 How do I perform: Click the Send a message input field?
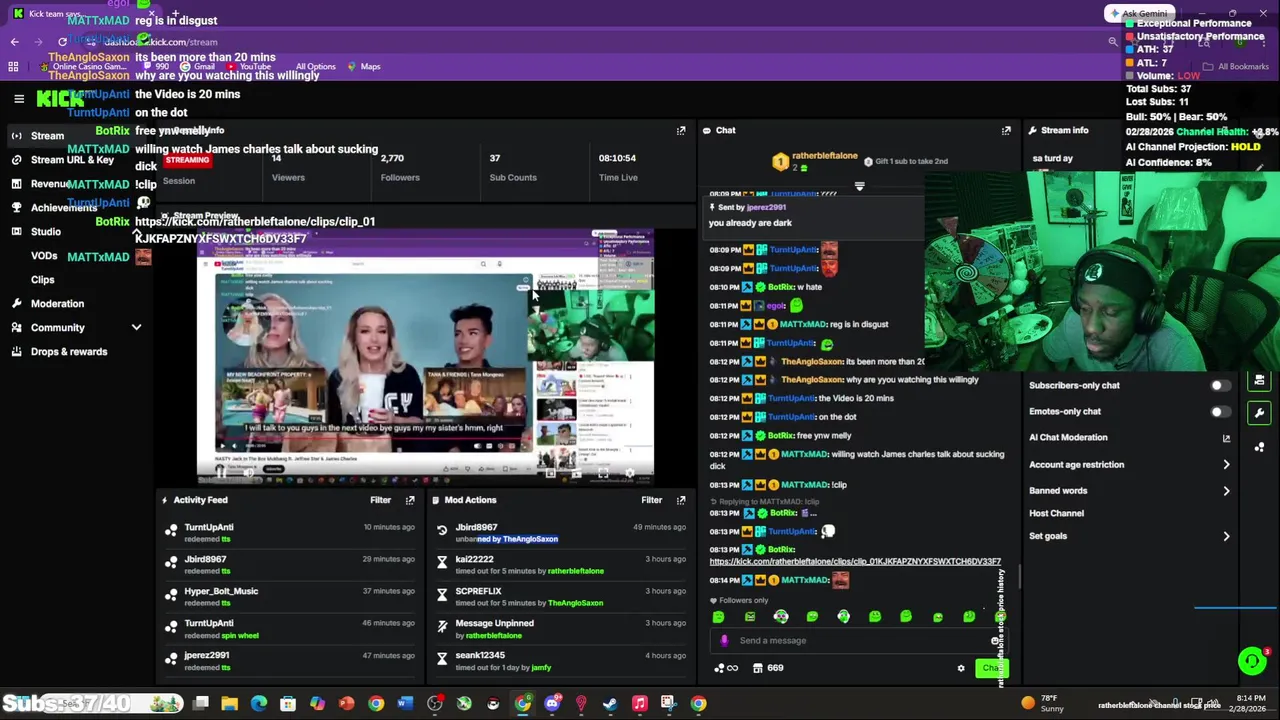[x=860, y=641]
